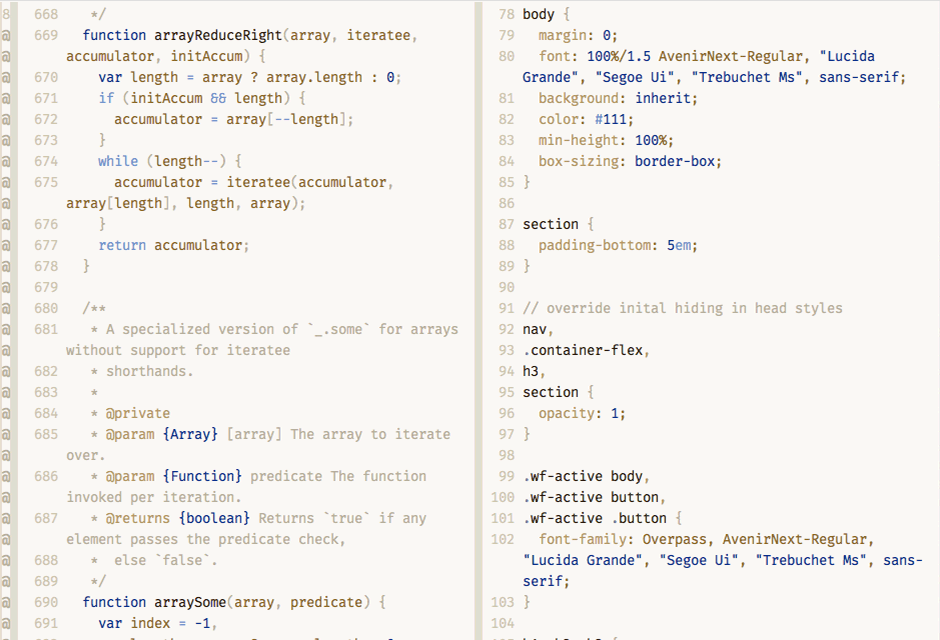
Task: Click the opacity property on line 96
Action: (x=570, y=413)
